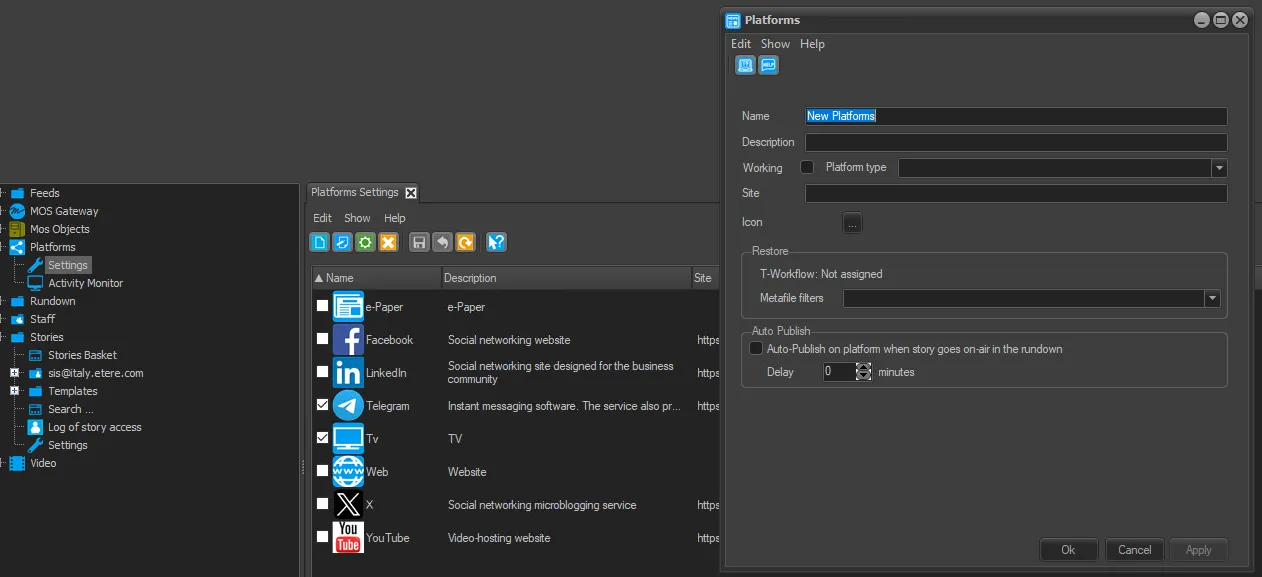Screen dimensions: 1262x577
Task: Enable the Working checkbox
Action: pyautogui.click(x=807, y=168)
